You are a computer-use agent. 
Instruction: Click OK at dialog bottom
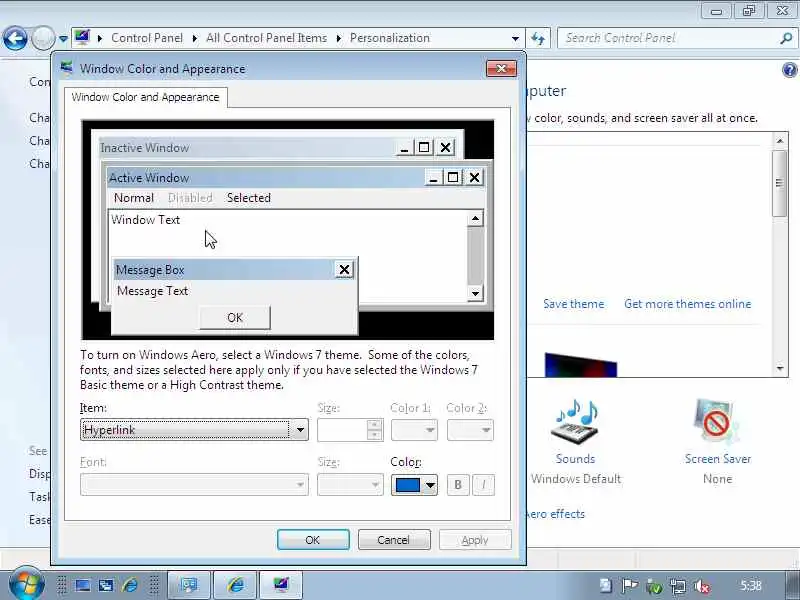(313, 540)
